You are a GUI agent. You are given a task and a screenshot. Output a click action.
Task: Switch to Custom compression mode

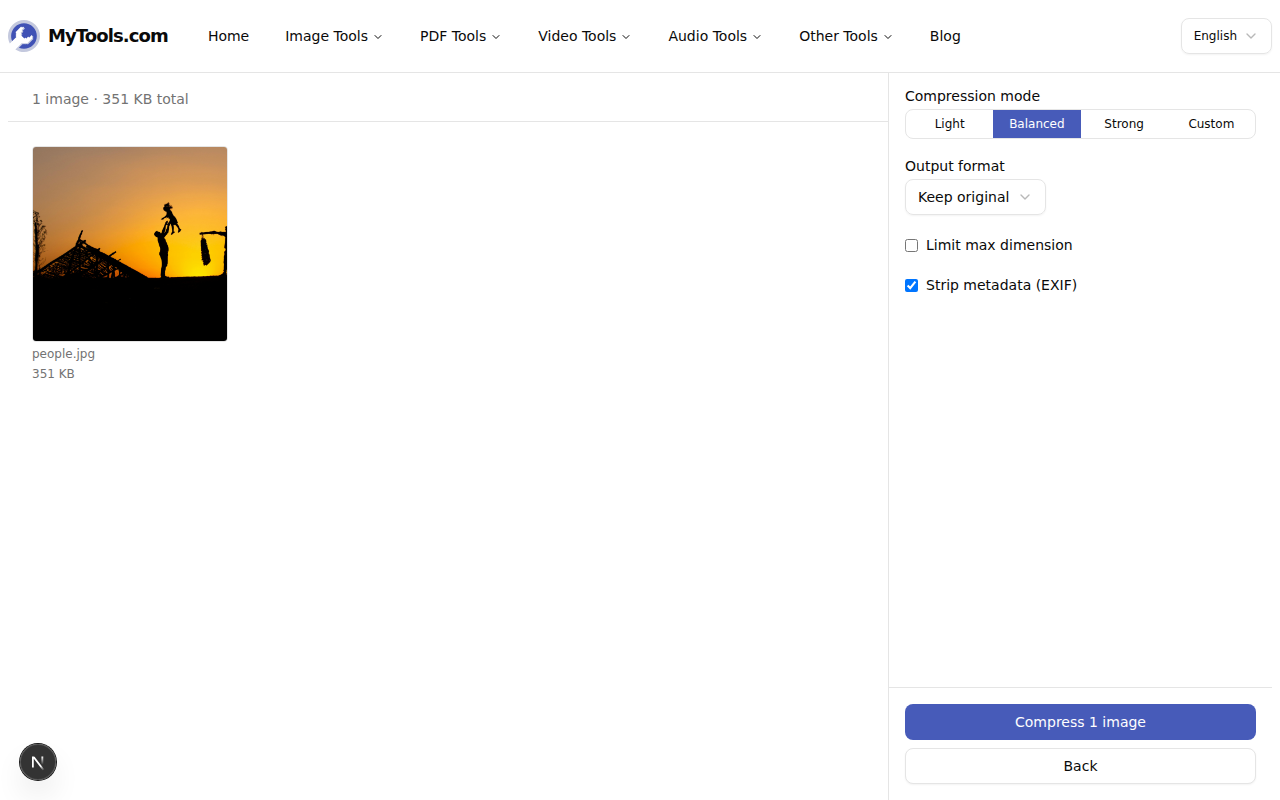tap(1211, 124)
